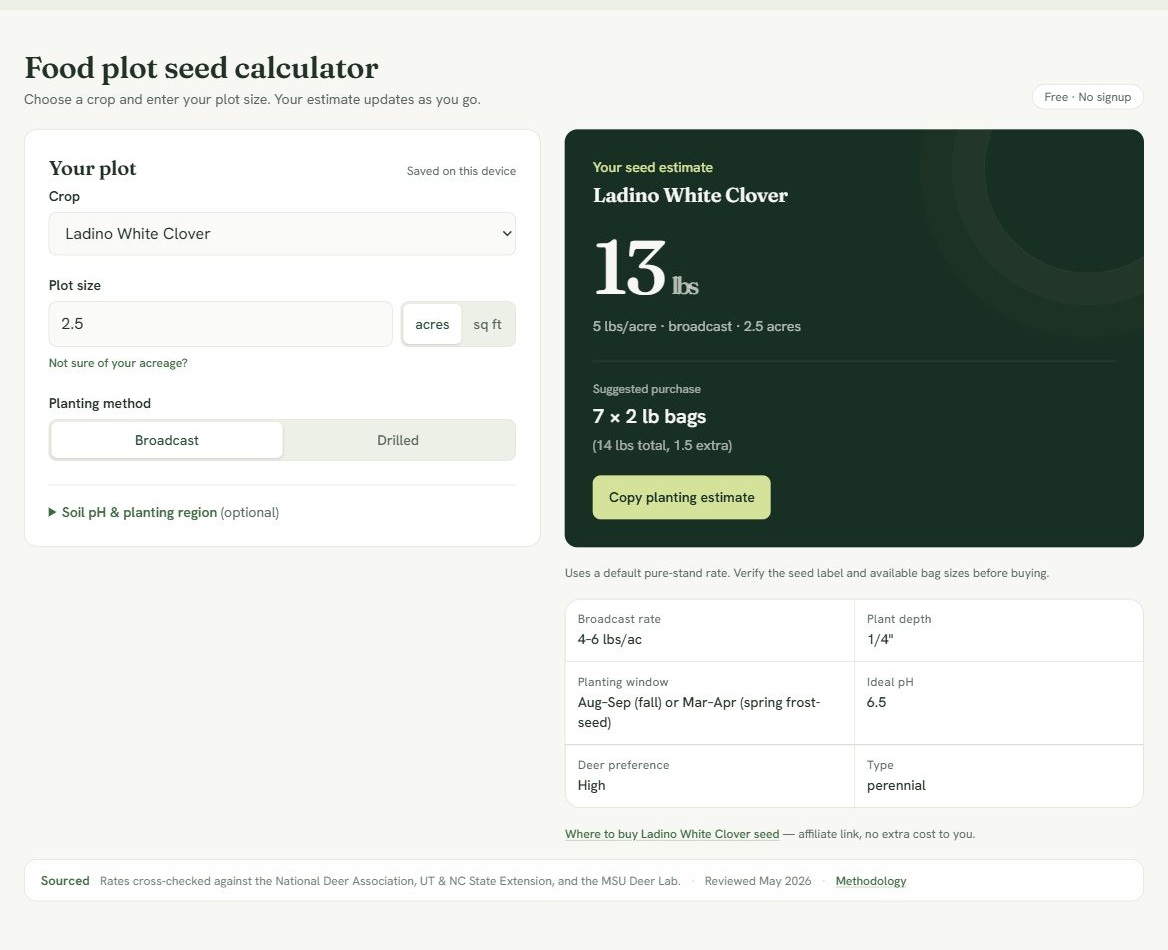Open Where to buy Ladino White Clover seed link
Screen dimensions: 1168x950
pos(672,834)
